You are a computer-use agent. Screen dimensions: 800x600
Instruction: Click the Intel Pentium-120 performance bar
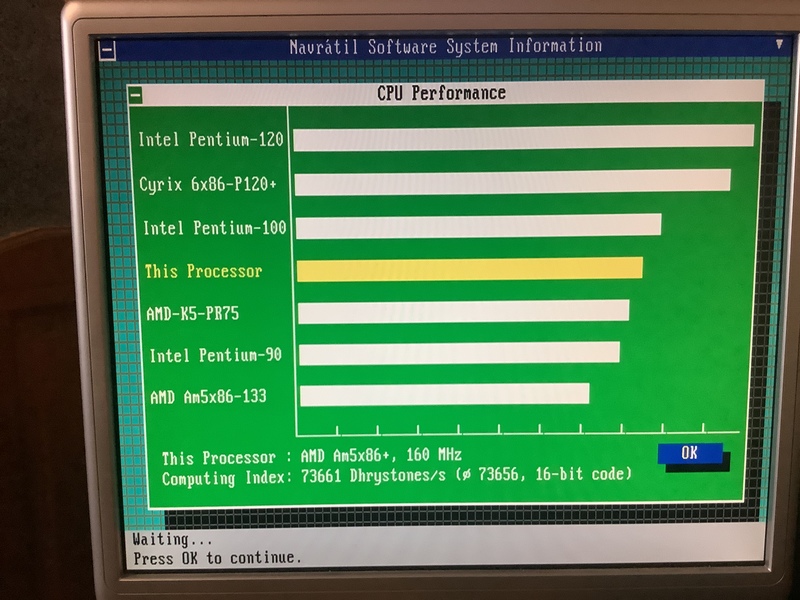(x=524, y=138)
